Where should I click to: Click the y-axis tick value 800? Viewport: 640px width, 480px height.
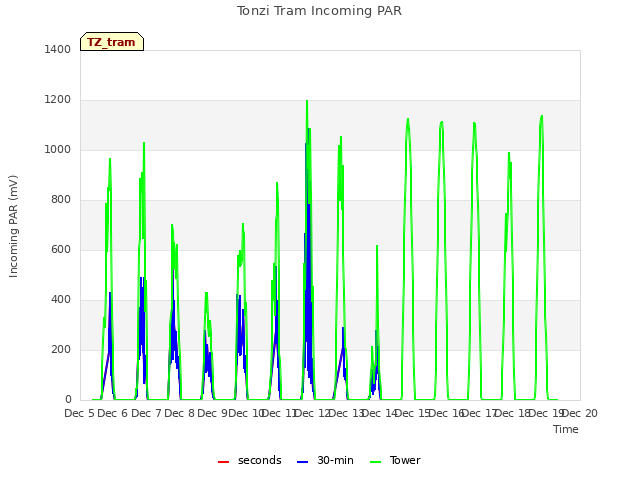coord(61,200)
